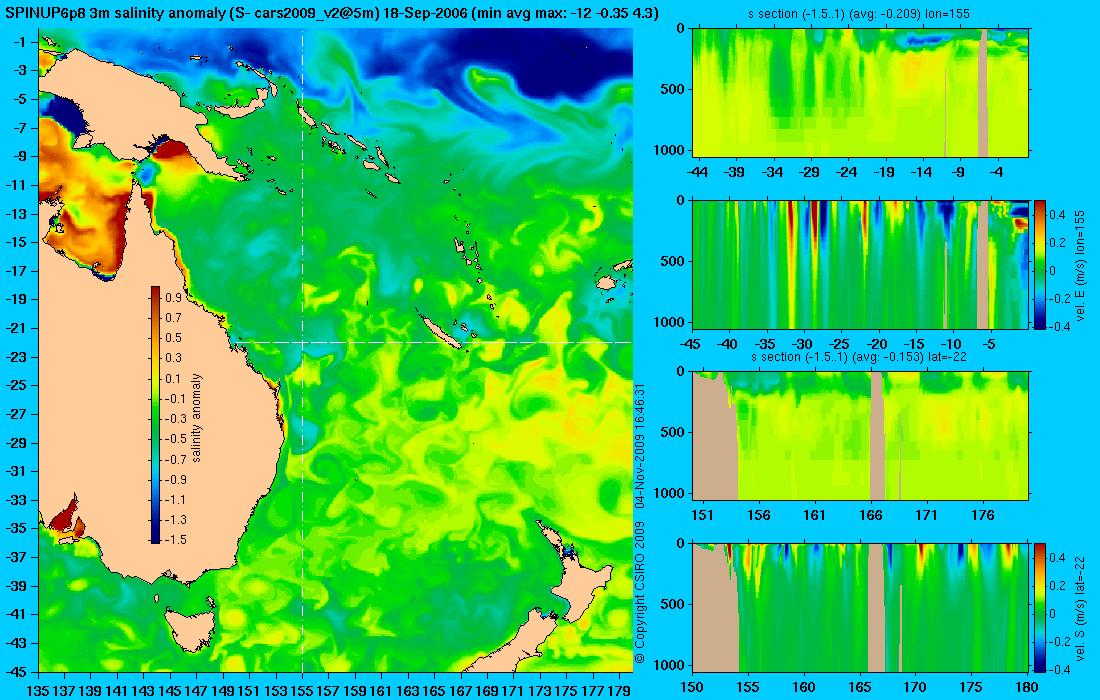This screenshot has width=1100, height=700.
Task: Click the '04-Nov-2009 16:46:31' timestamp
Action: tap(639, 446)
